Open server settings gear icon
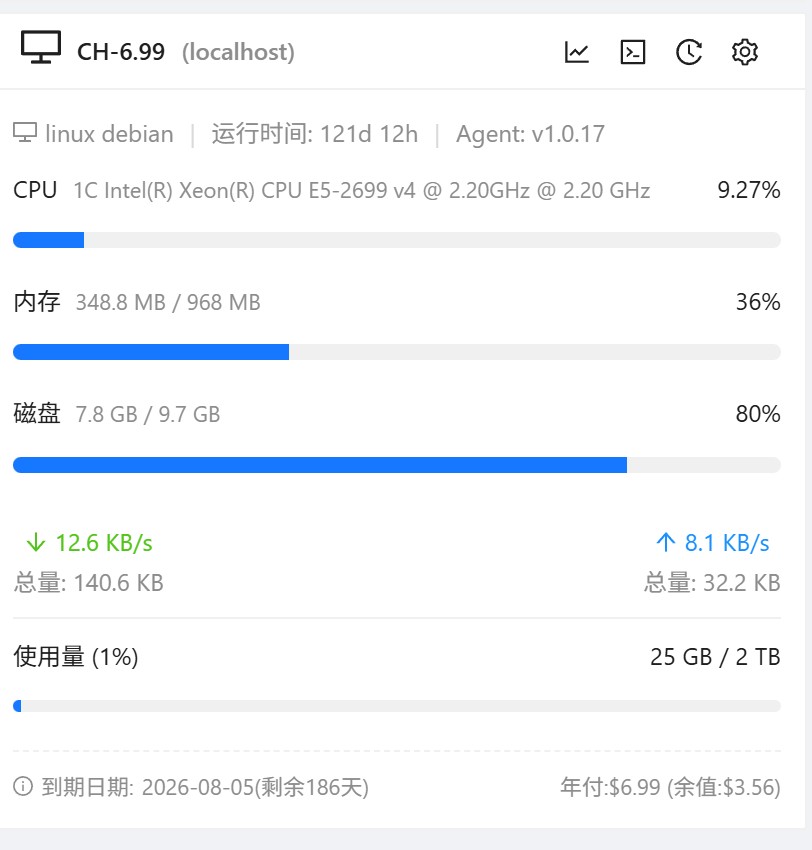The width and height of the screenshot is (812, 850). click(x=745, y=52)
